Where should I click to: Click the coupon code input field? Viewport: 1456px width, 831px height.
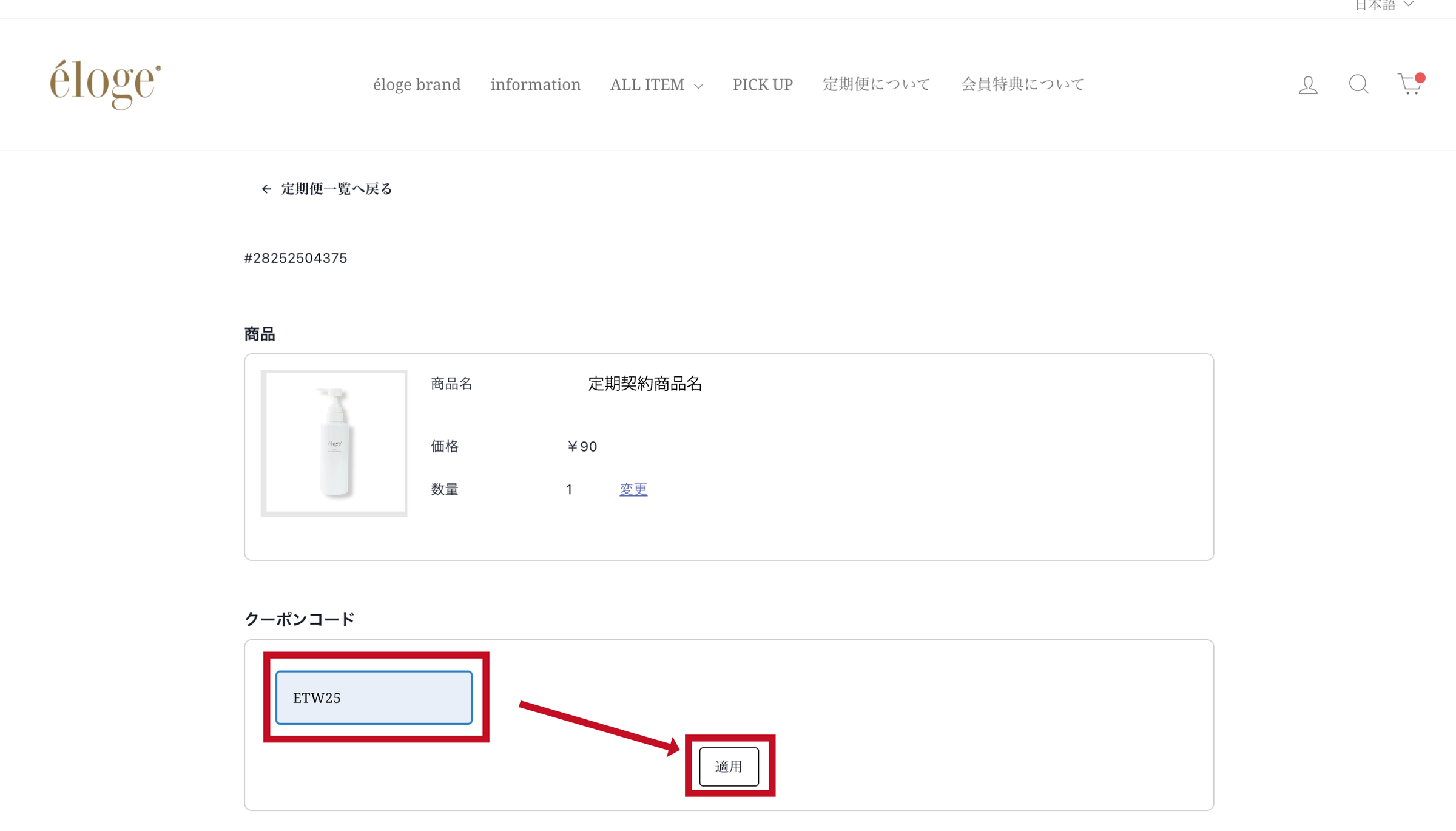point(374,697)
